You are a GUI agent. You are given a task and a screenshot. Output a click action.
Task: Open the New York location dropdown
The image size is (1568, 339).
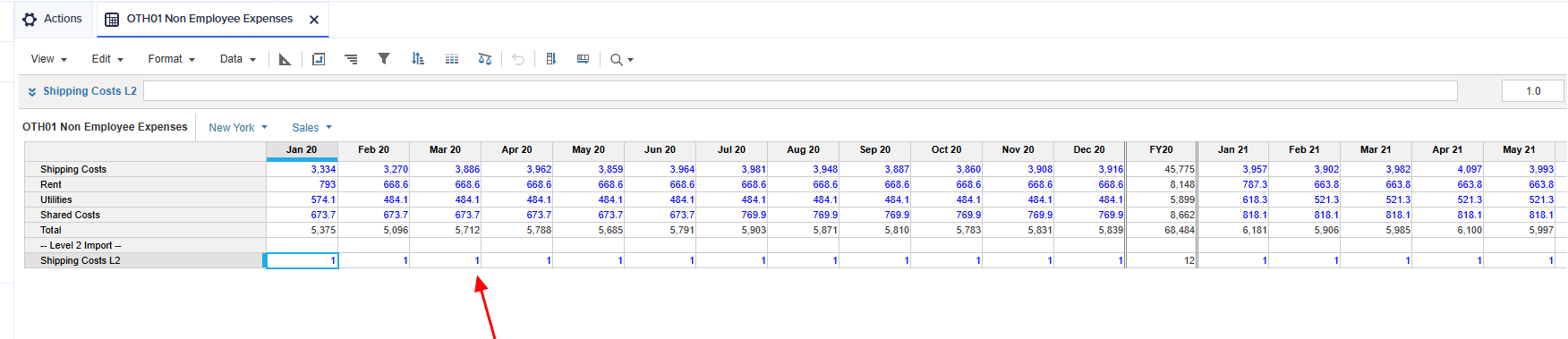click(x=238, y=128)
